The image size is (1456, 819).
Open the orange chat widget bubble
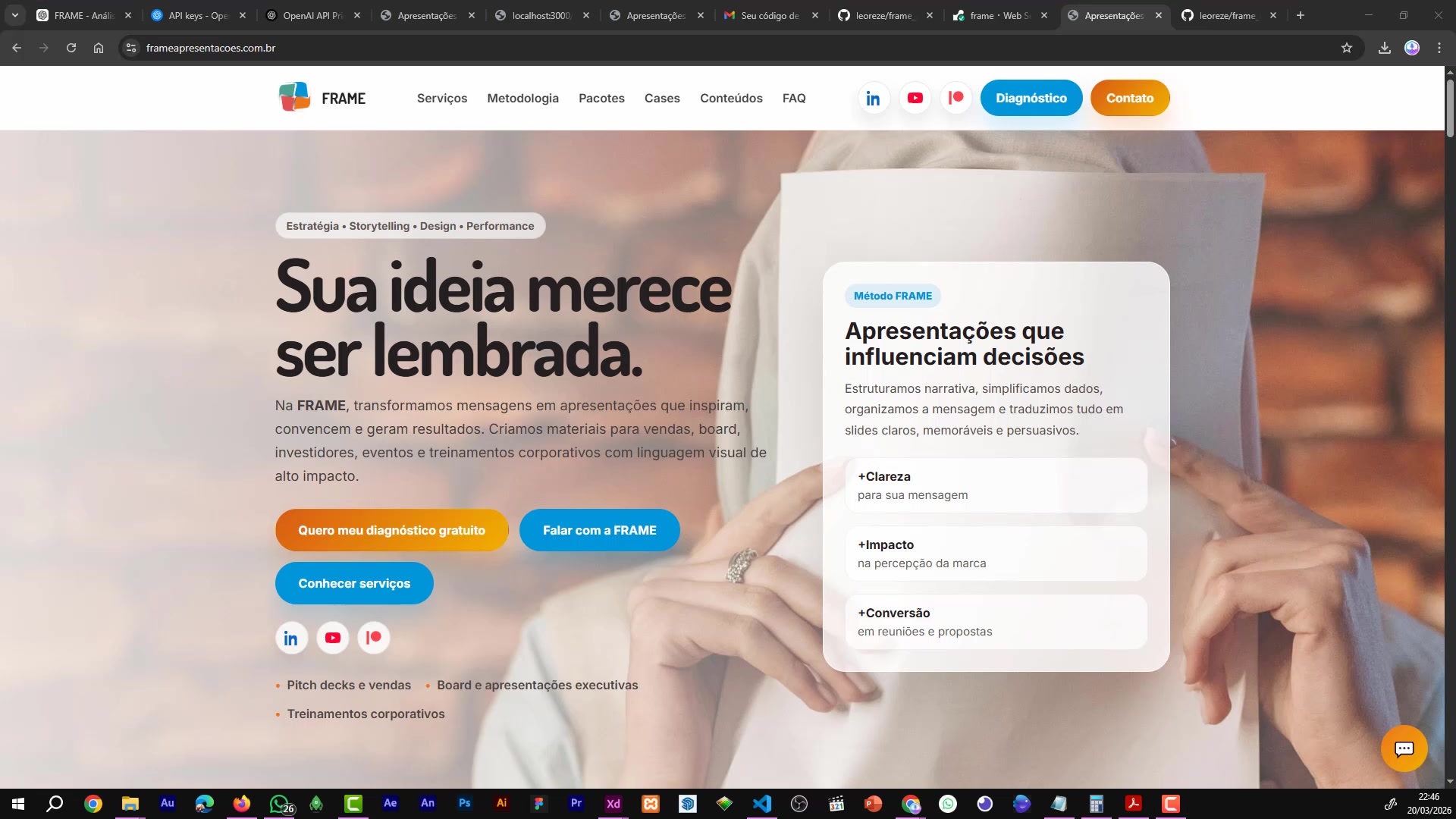point(1404,748)
